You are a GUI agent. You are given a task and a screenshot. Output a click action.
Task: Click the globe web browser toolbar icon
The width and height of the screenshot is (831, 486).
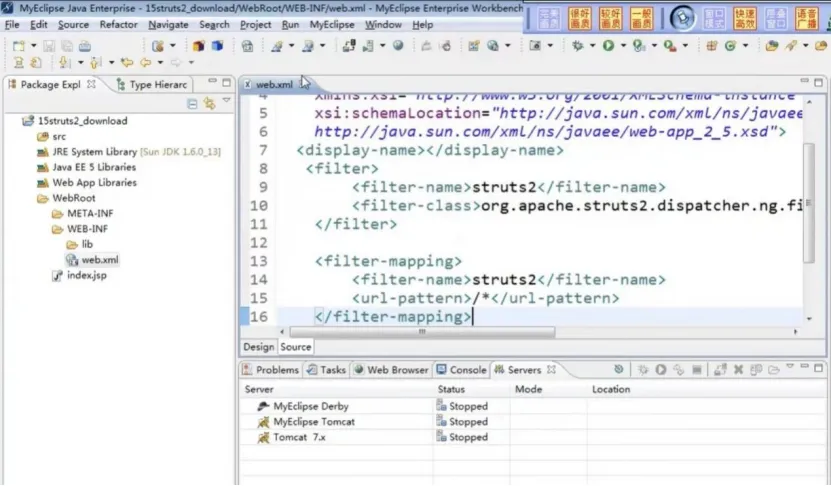click(x=398, y=46)
